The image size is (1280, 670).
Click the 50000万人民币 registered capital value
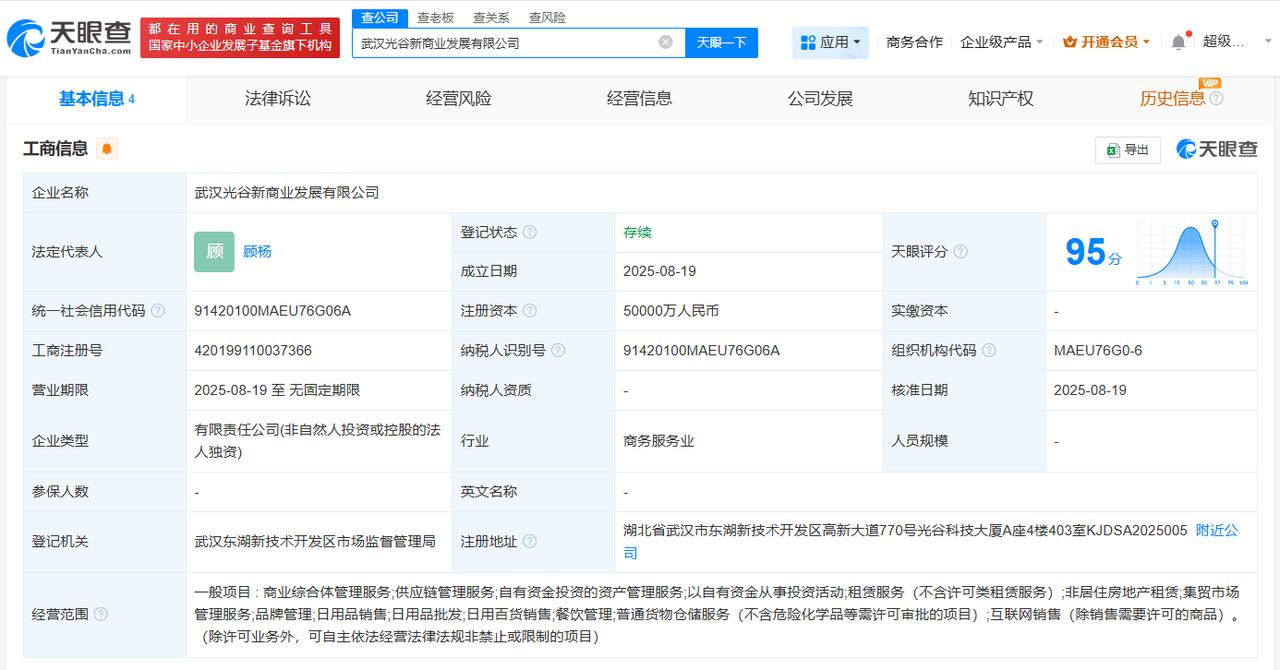tap(671, 311)
